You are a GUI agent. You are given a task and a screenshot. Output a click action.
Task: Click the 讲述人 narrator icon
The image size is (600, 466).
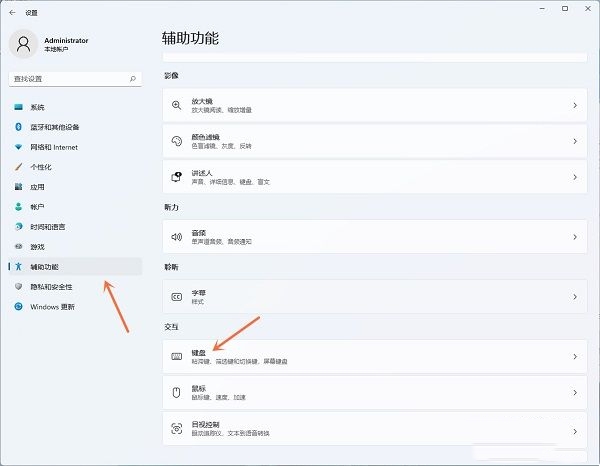(x=176, y=176)
